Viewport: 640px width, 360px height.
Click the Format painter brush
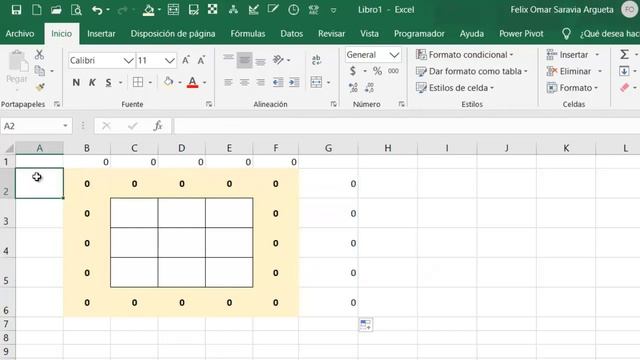(x=40, y=87)
